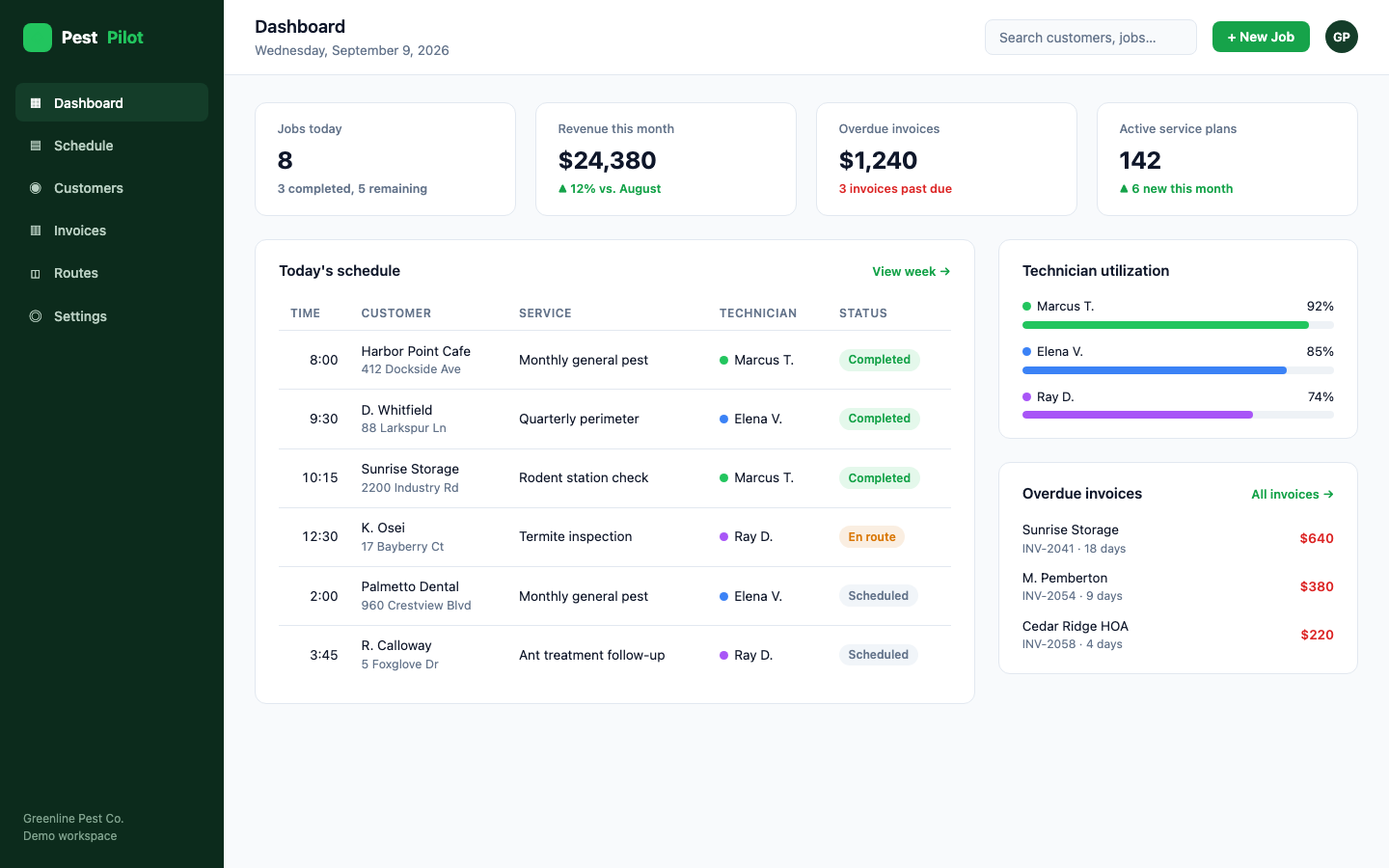
Task: Click the En route status badge
Action: pyautogui.click(x=872, y=537)
